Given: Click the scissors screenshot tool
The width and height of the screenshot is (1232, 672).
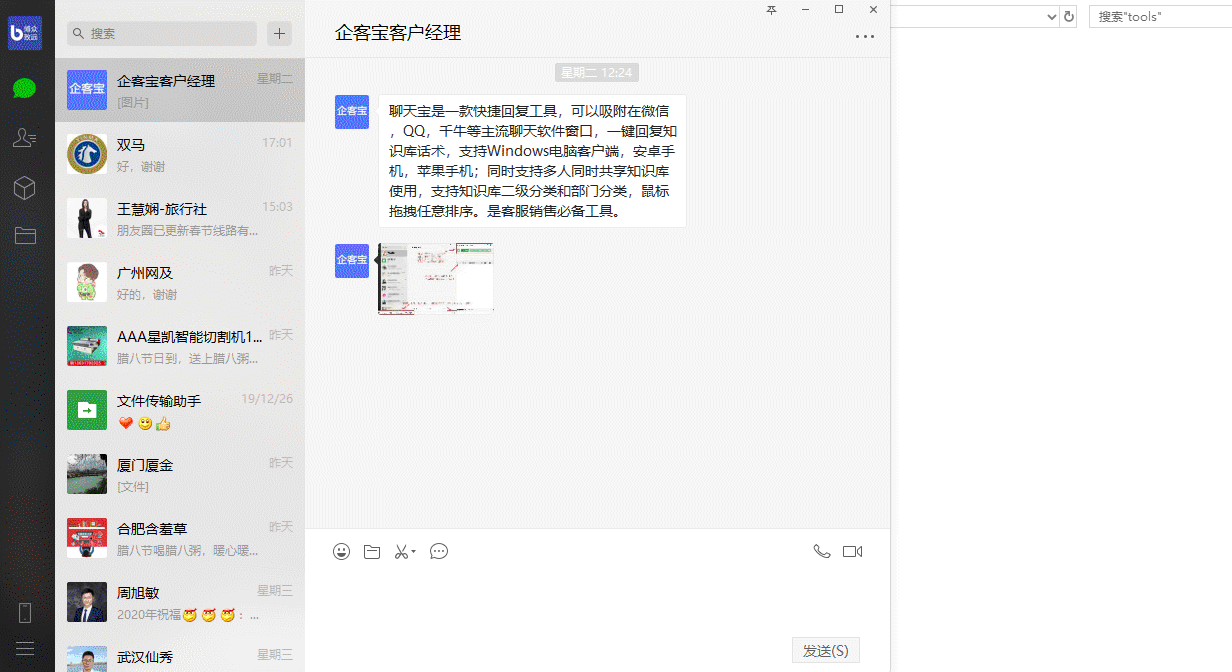Looking at the screenshot, I should [401, 552].
